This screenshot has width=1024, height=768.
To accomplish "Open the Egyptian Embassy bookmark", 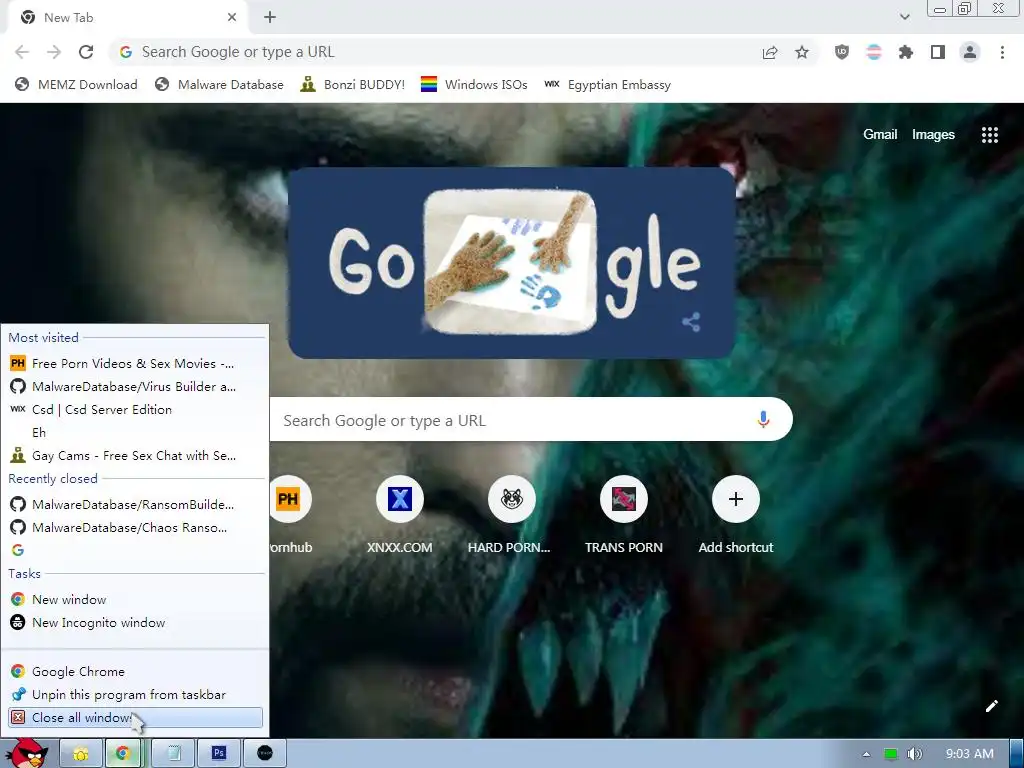I will tap(607, 85).
